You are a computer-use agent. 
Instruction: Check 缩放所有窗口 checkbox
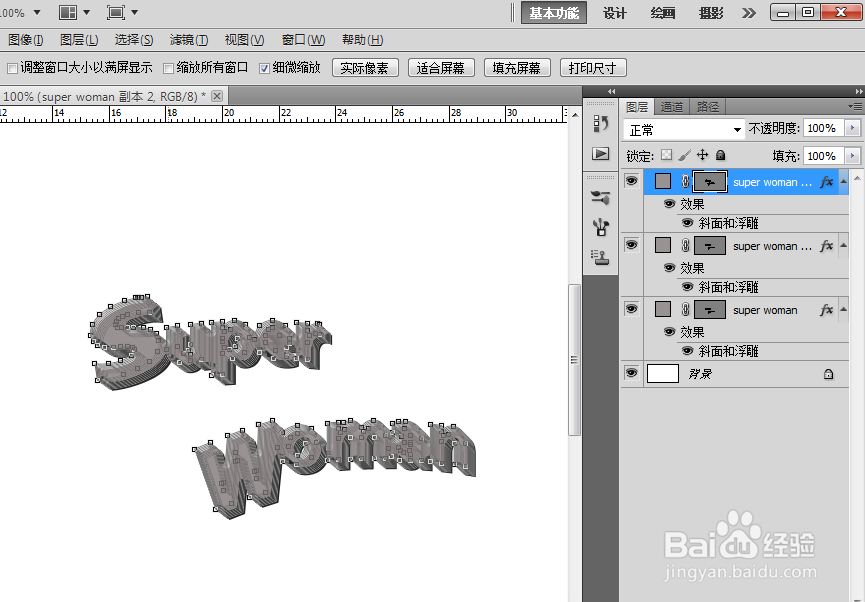(x=169, y=68)
